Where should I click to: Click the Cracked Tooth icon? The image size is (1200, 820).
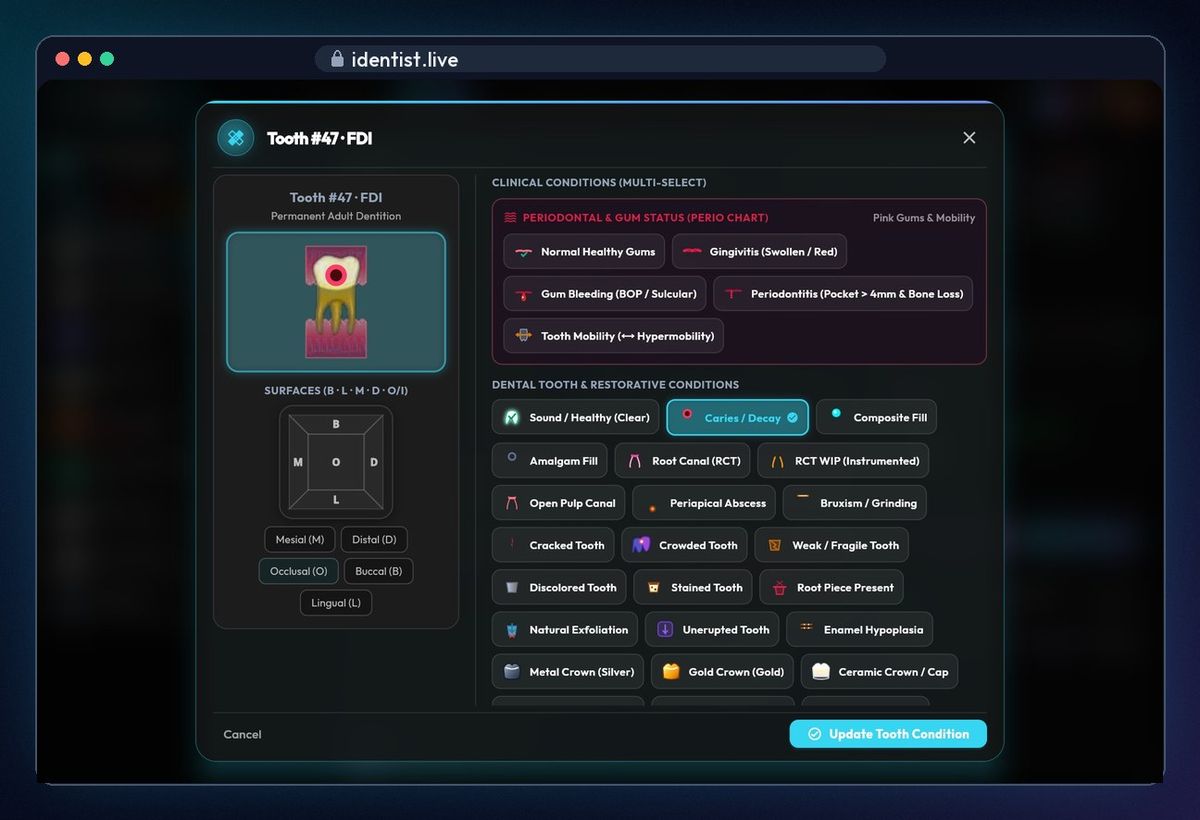click(512, 545)
